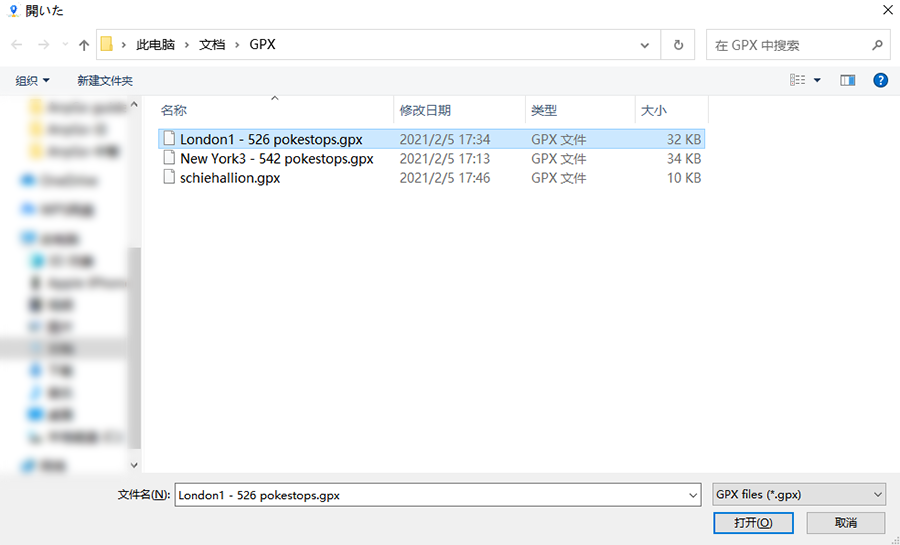The height and width of the screenshot is (545, 900).
Task: Click 34 KB size cell
Action: pos(684,158)
